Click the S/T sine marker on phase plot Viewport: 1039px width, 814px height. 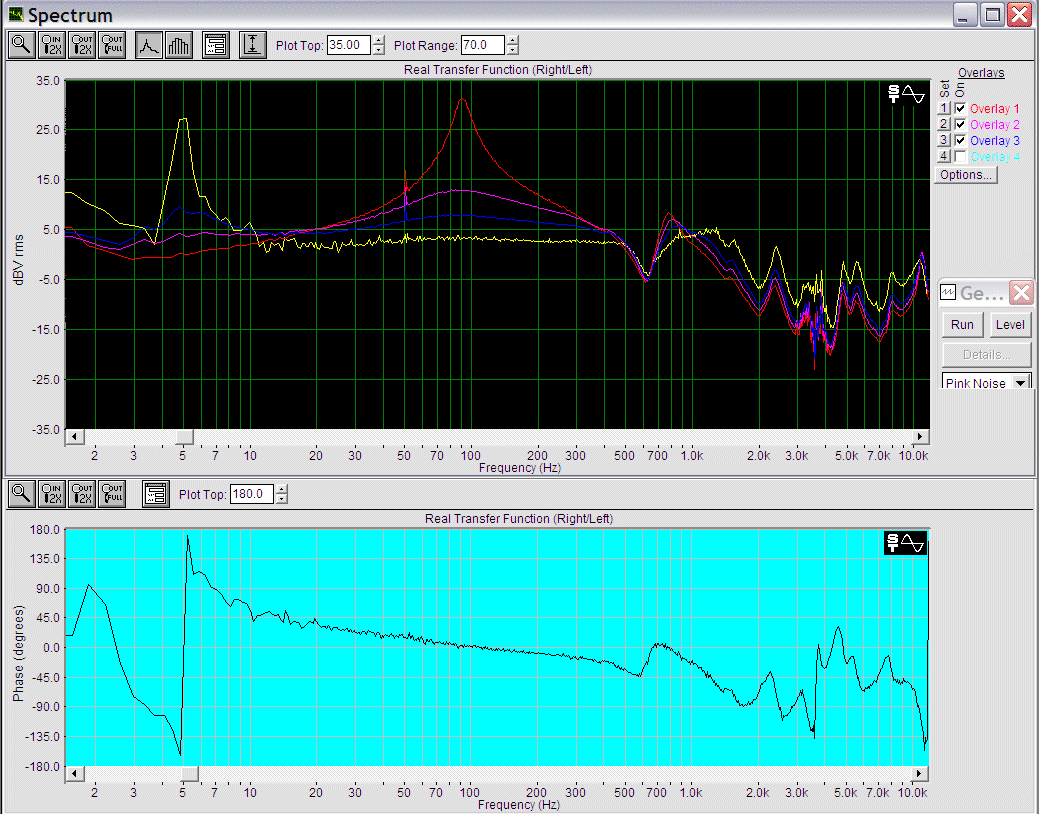[x=905, y=544]
